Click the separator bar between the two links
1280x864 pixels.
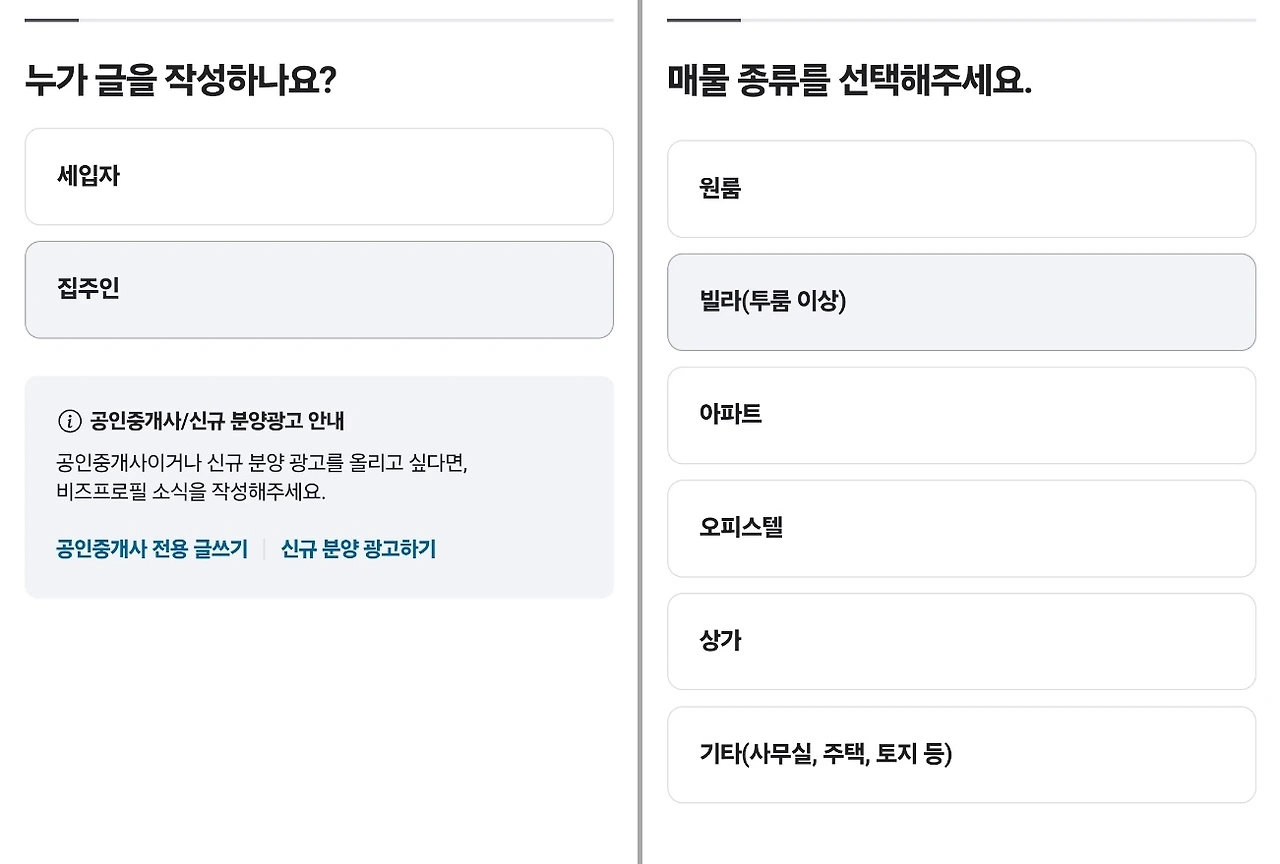coord(264,549)
